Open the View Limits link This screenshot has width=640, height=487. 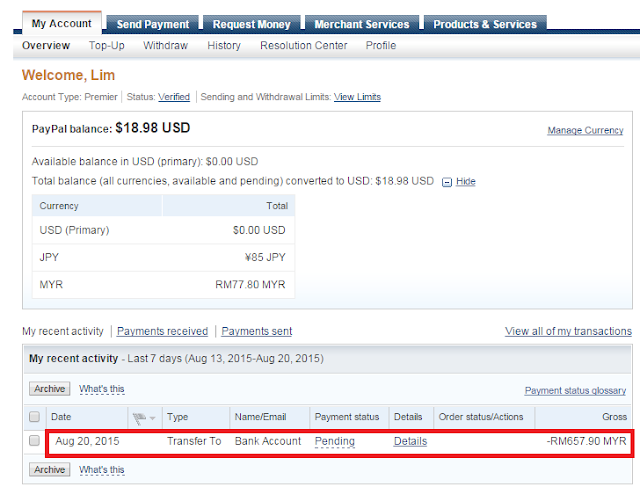click(357, 97)
